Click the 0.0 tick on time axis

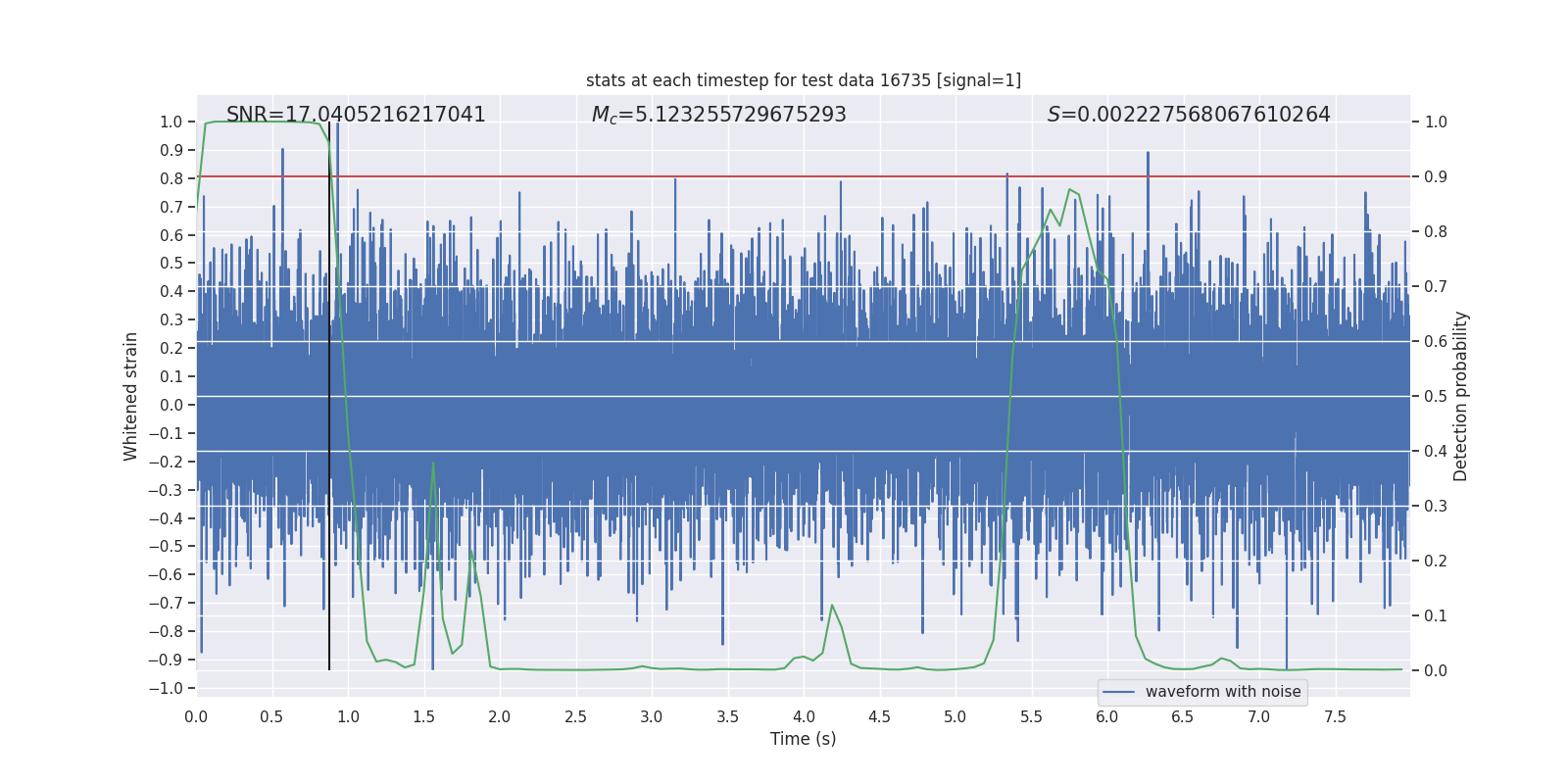(x=196, y=716)
